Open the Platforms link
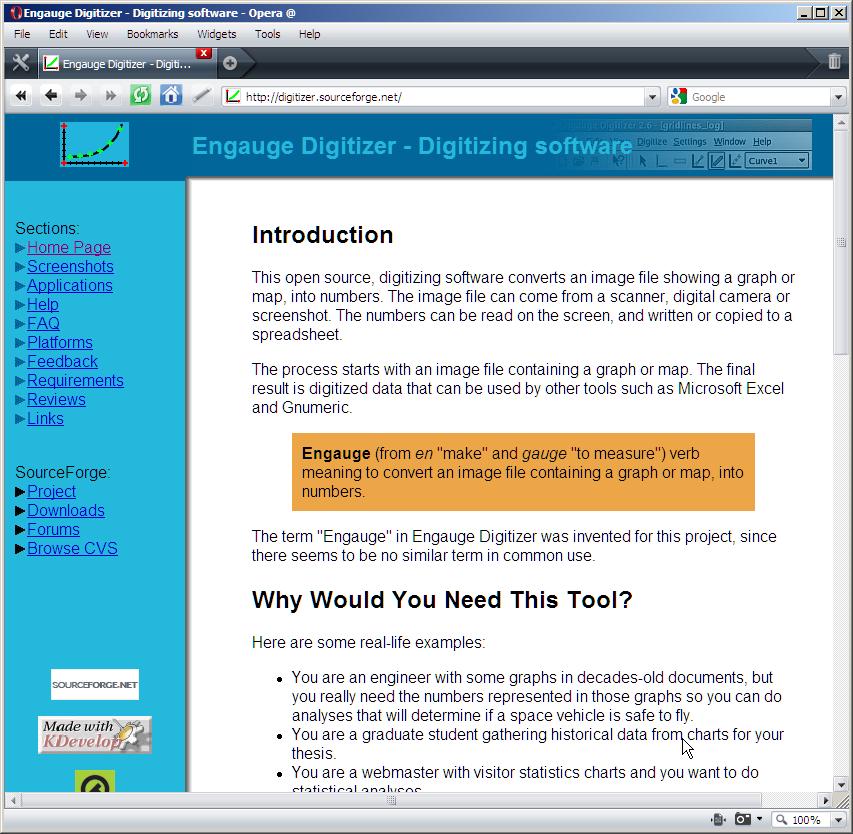This screenshot has height=834, width=853. click(x=60, y=342)
